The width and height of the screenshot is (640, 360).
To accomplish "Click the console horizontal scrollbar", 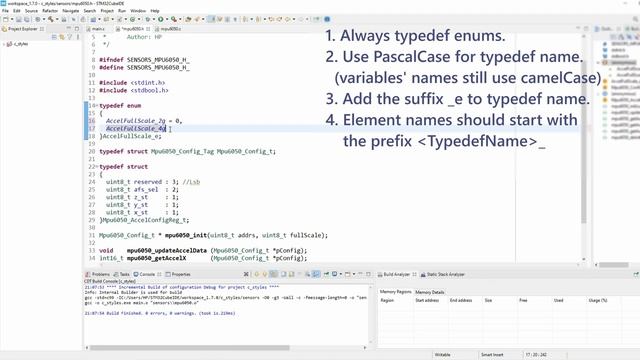I will coord(190,348).
